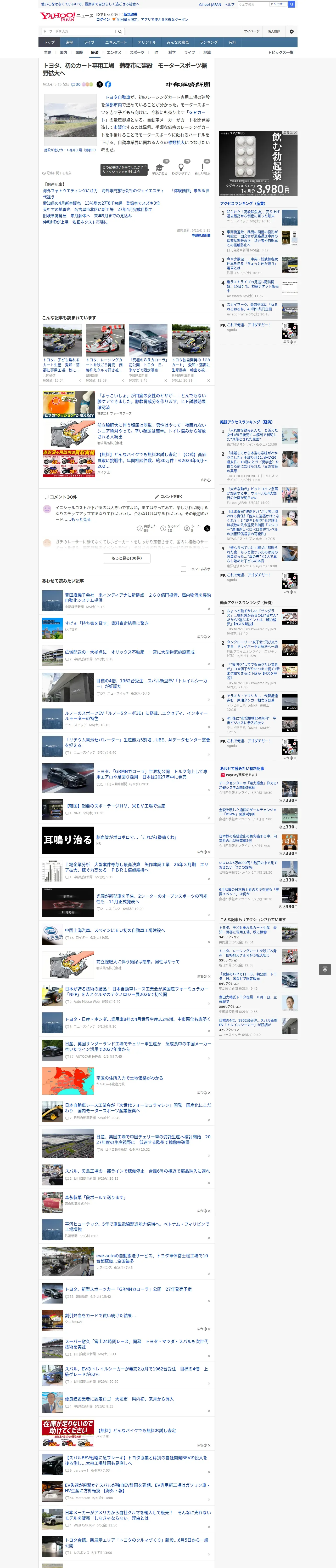336x1568 pixels.
Task: Share the first comment on X
Action: tap(207, 528)
